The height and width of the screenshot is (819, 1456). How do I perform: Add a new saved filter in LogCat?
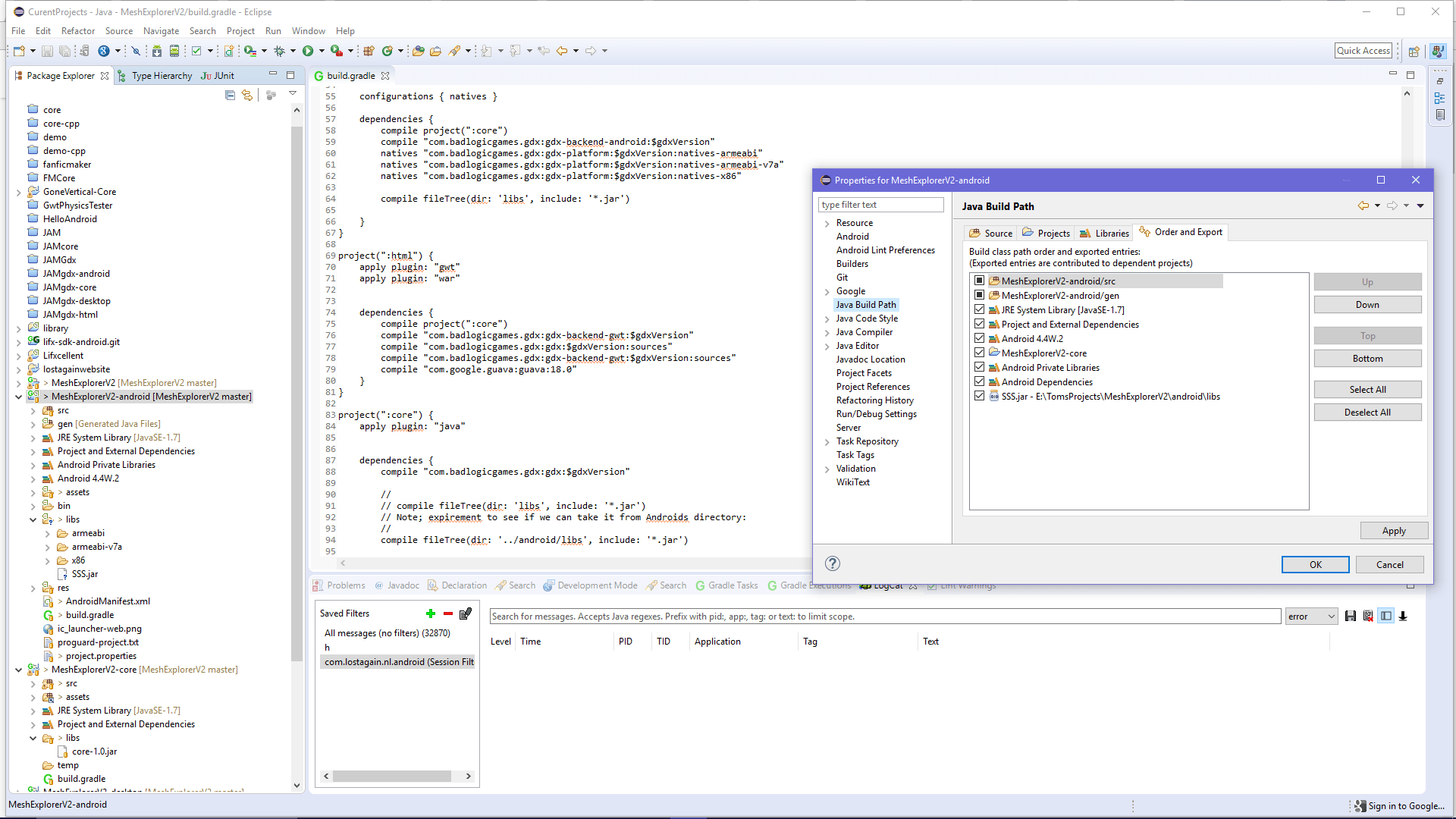431,614
